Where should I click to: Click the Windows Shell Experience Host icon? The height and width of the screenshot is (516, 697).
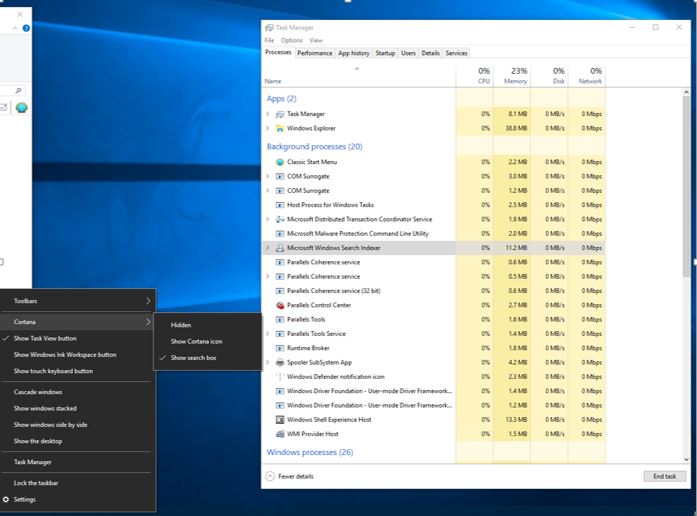tap(280, 420)
